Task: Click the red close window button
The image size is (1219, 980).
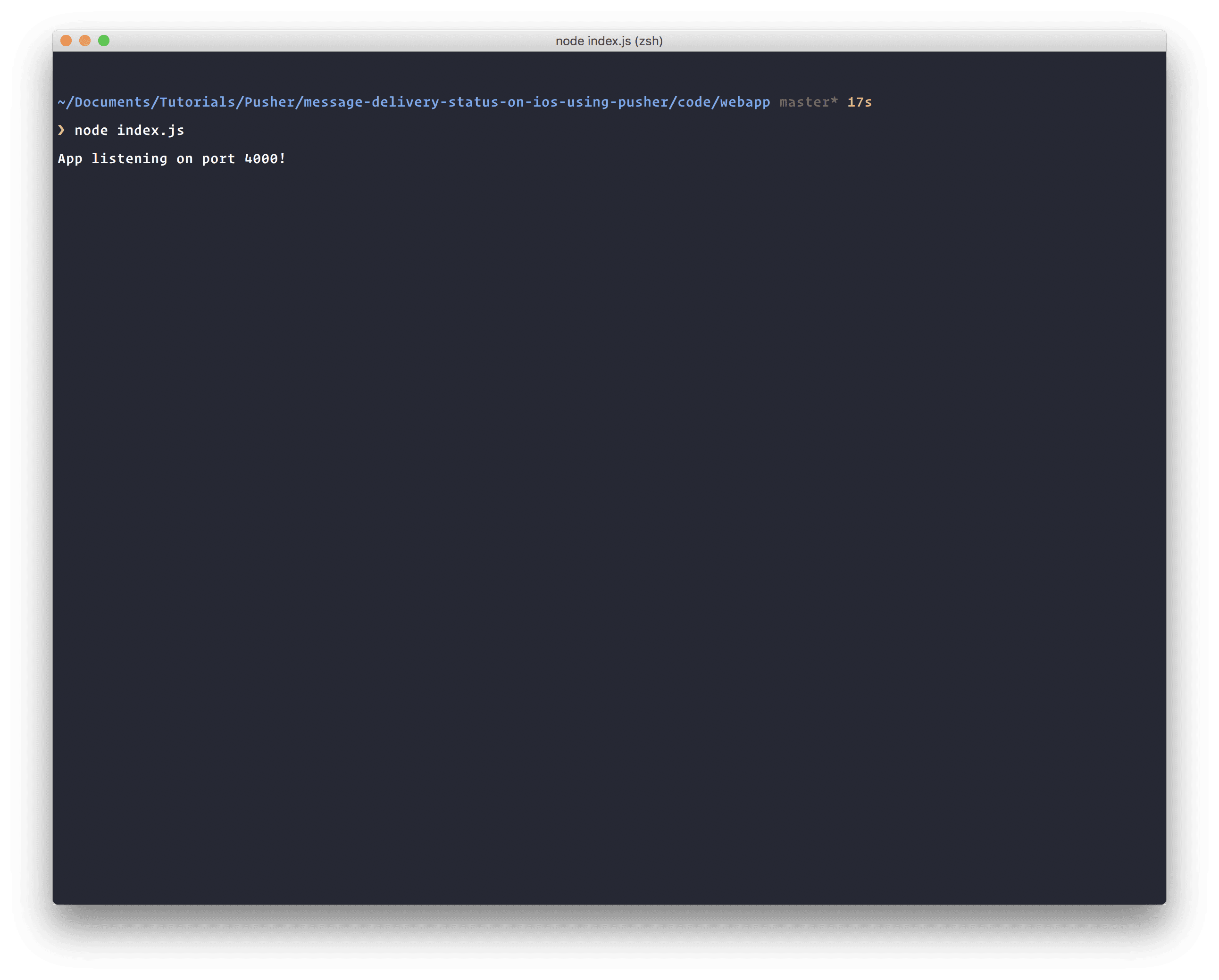Action: 66,41
